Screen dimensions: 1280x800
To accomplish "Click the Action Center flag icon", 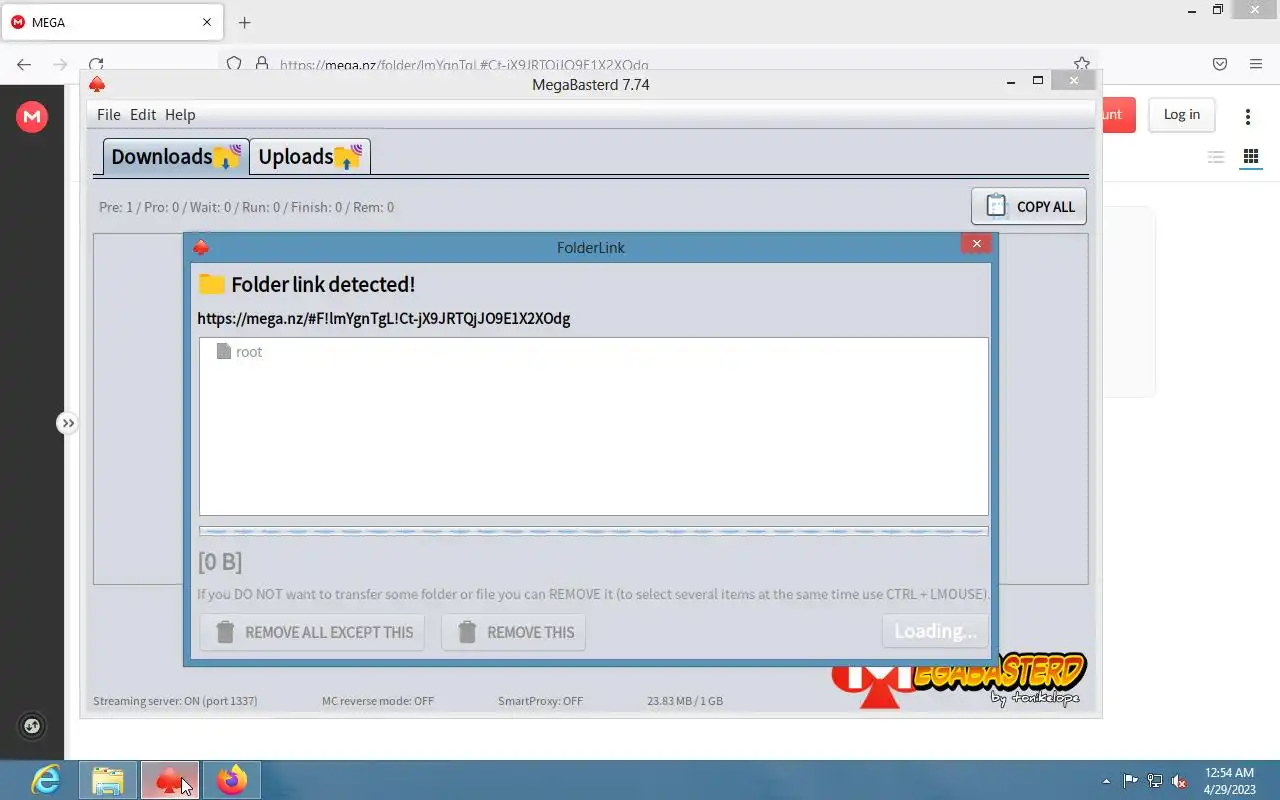I will point(1131,781).
